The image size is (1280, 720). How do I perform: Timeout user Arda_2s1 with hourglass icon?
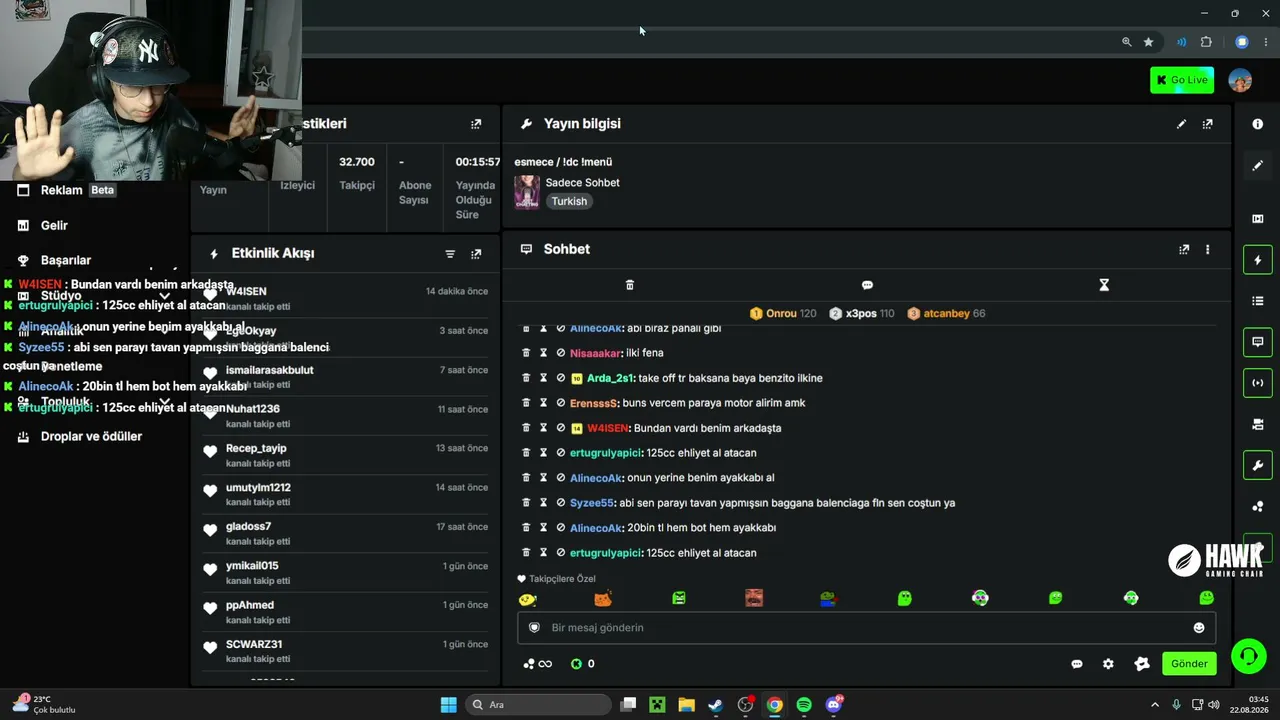(x=543, y=378)
